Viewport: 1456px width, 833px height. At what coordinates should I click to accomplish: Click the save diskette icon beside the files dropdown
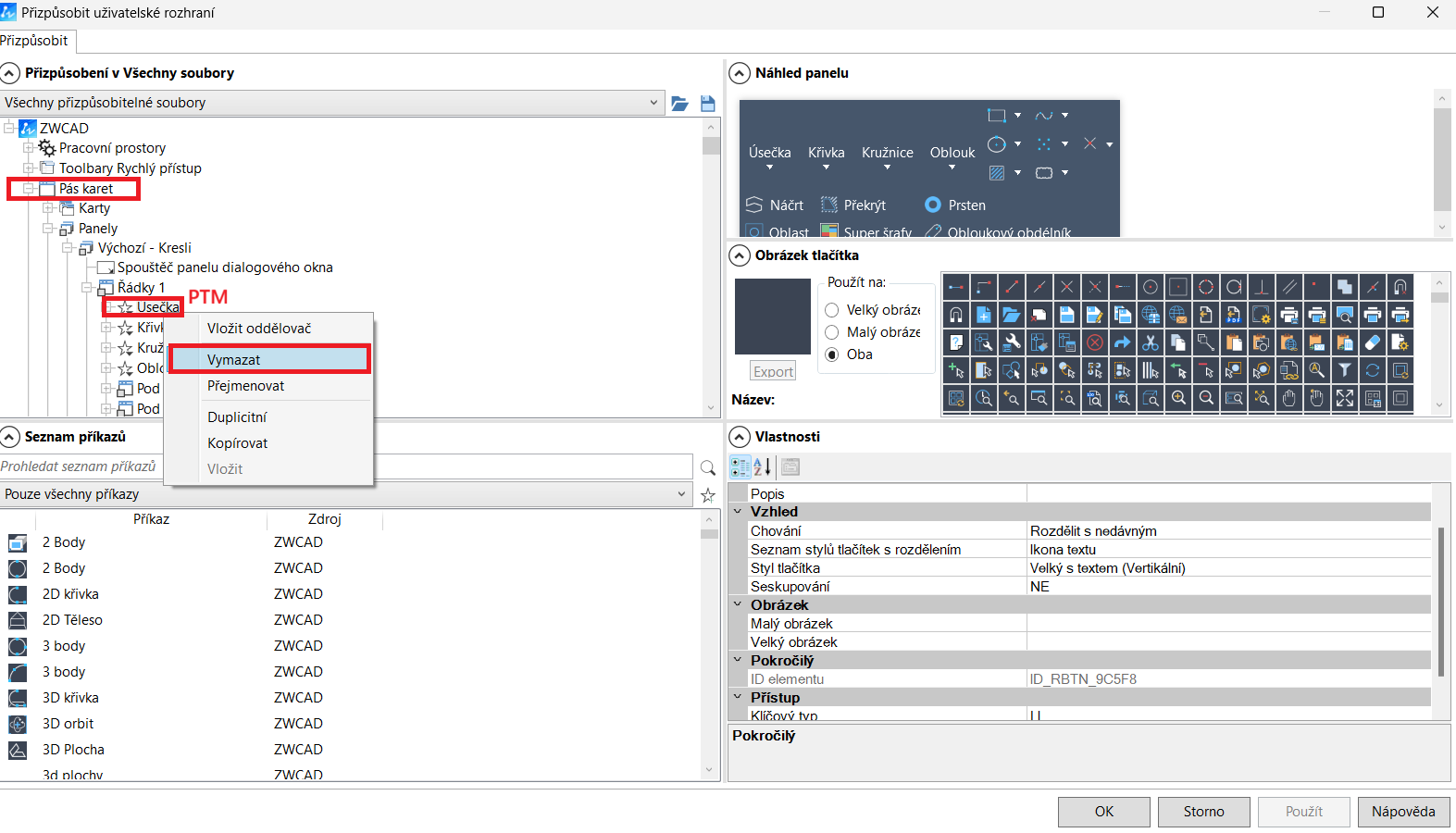[708, 104]
